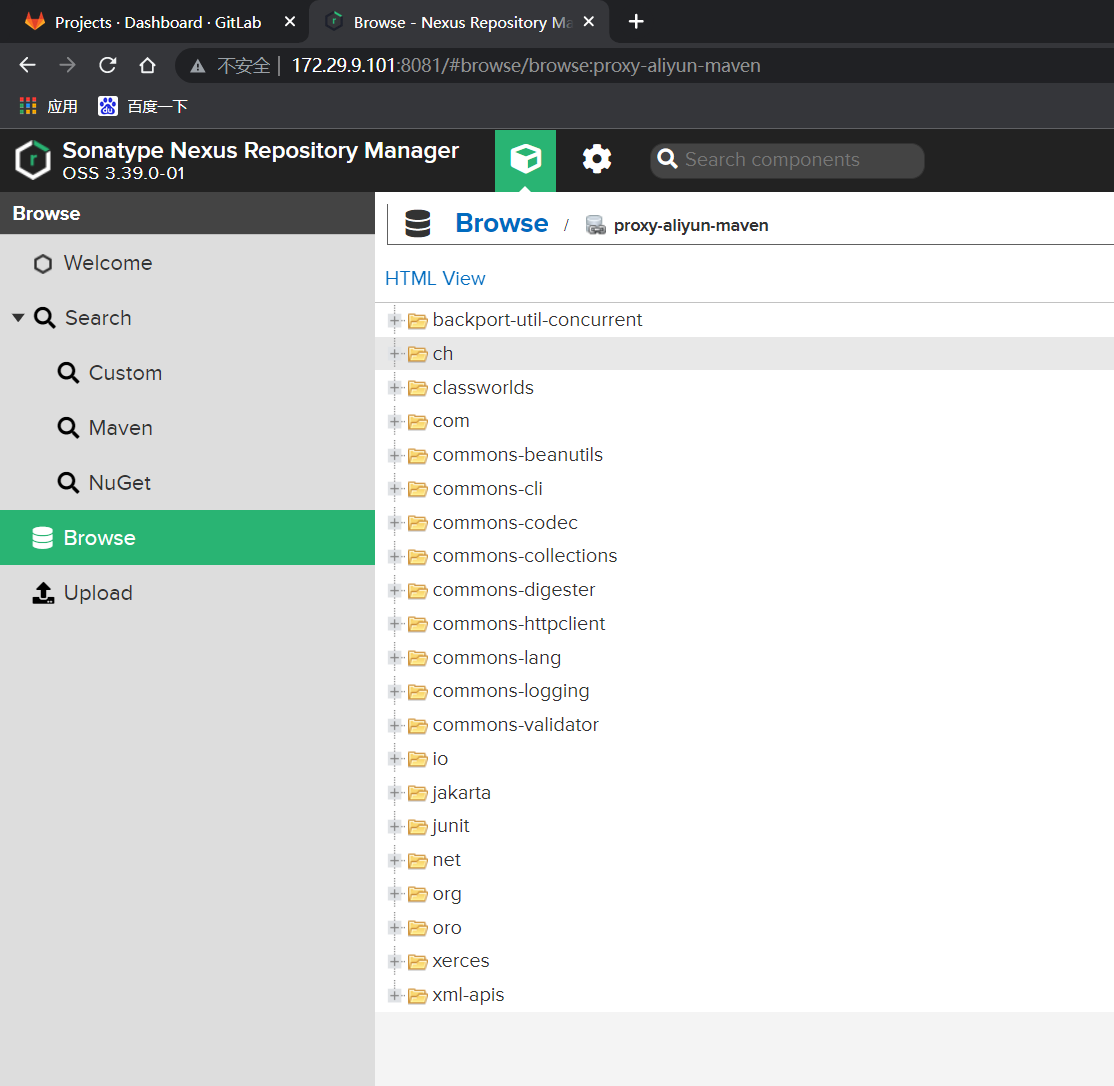This screenshot has height=1086, width=1114.
Task: Click the Browse breadcrumb link
Action: click(x=501, y=223)
